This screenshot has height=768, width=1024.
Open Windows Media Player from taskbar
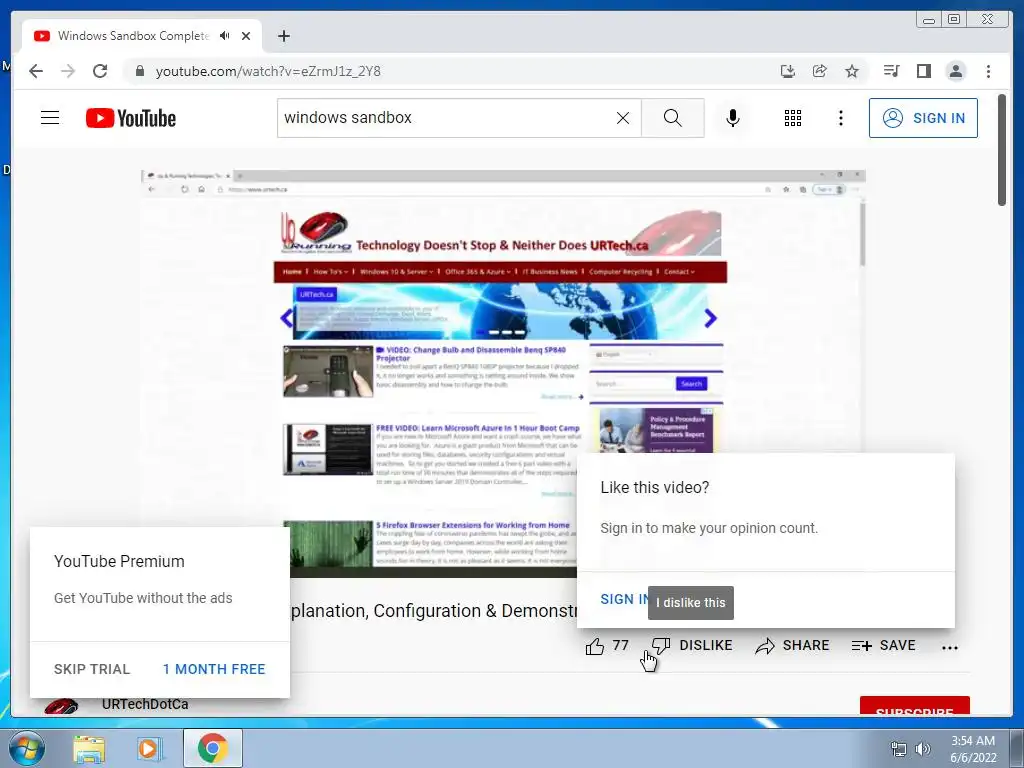[x=150, y=748]
